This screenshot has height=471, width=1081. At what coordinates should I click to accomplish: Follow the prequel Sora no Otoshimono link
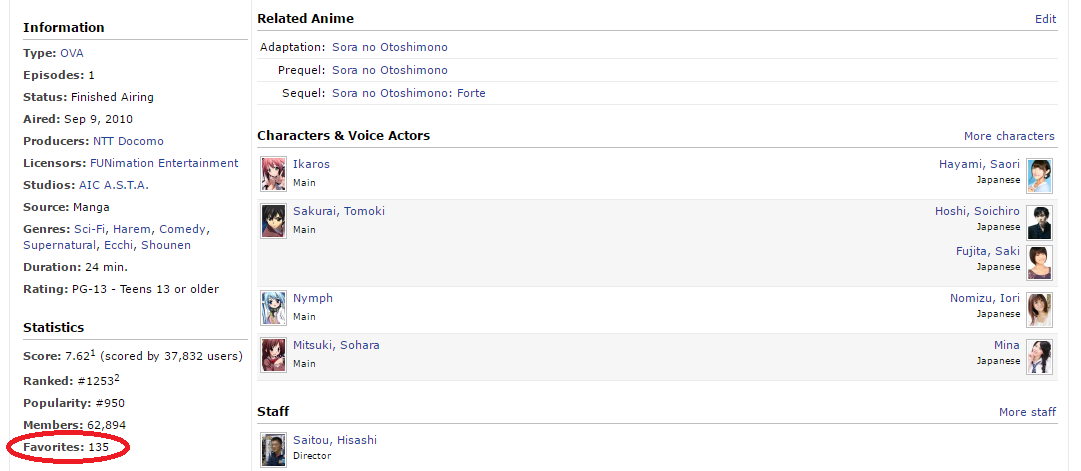(x=390, y=70)
